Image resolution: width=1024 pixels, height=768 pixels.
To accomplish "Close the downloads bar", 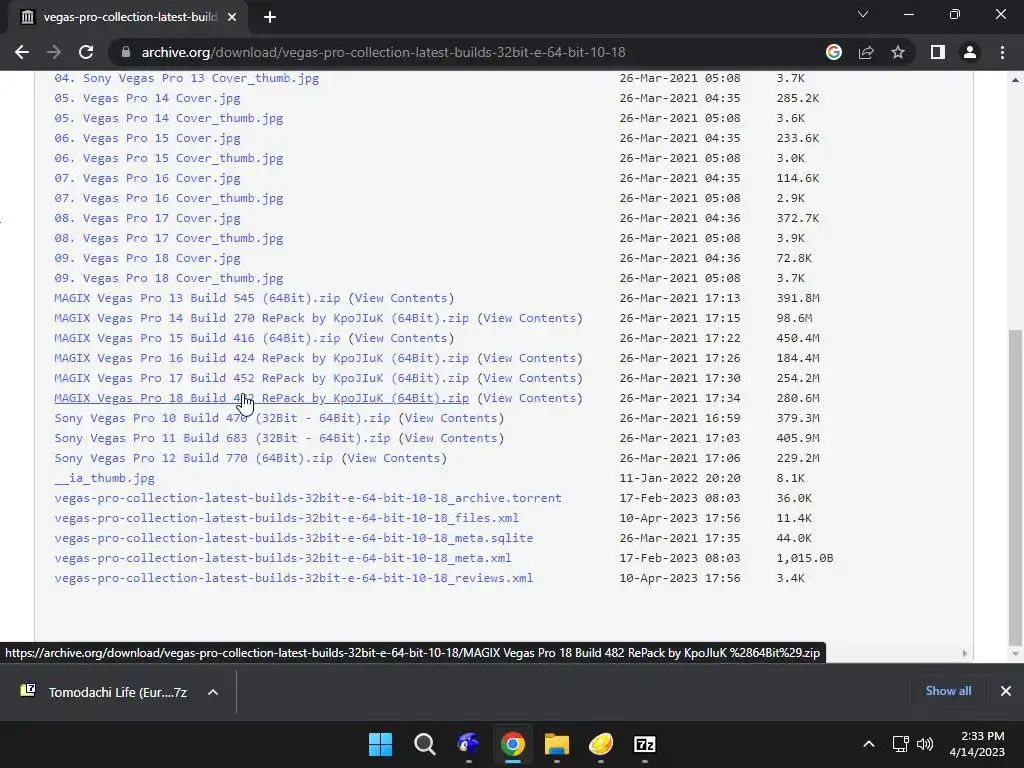I will click(1006, 691).
